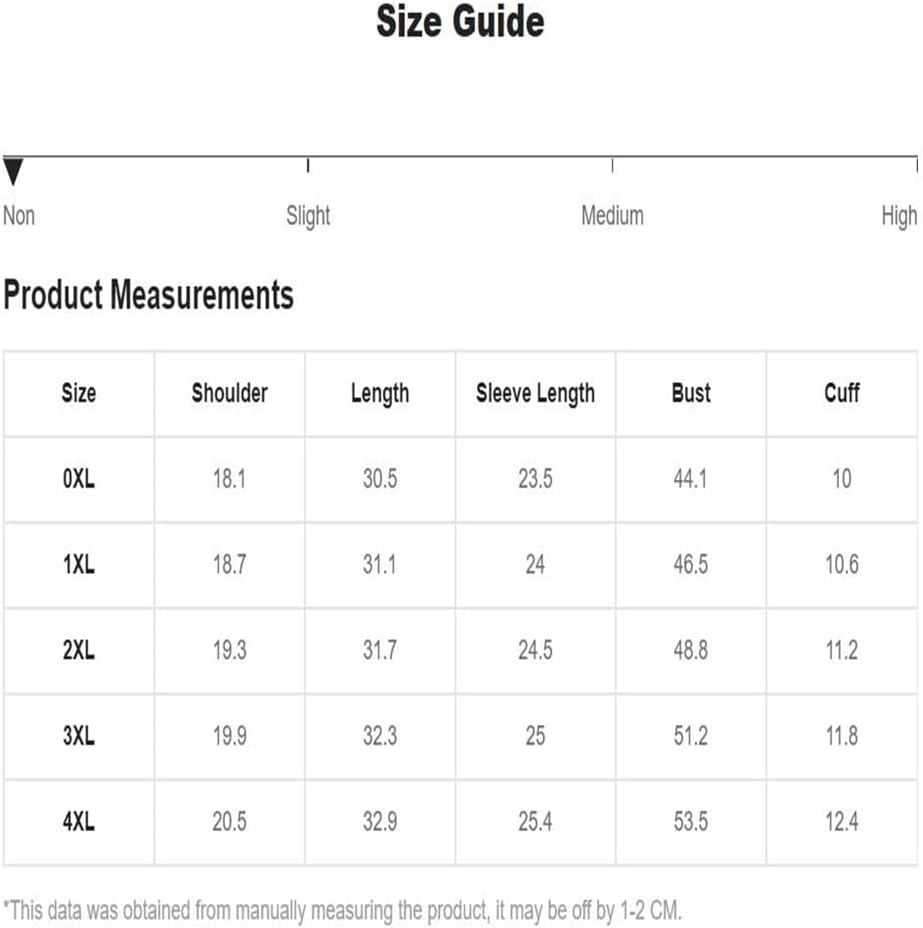
Task: Click the Size Guide title
Action: pyautogui.click(x=460, y=21)
